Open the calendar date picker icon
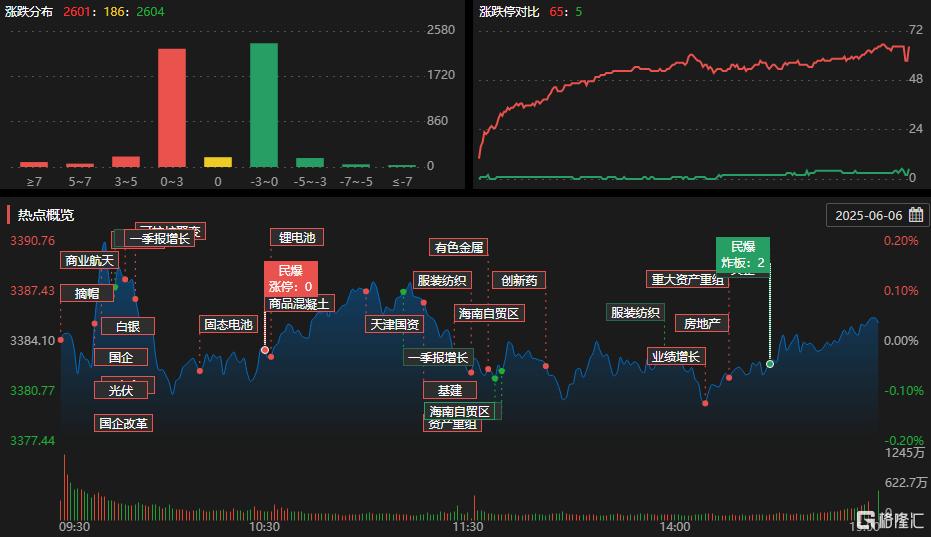931x537 pixels. coord(915,215)
